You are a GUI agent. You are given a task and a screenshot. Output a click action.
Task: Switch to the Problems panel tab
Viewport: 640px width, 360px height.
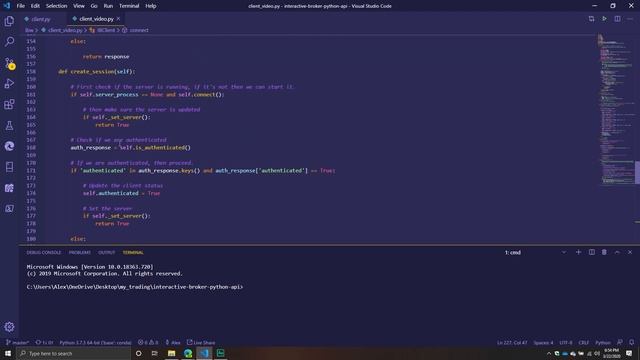pos(80,253)
